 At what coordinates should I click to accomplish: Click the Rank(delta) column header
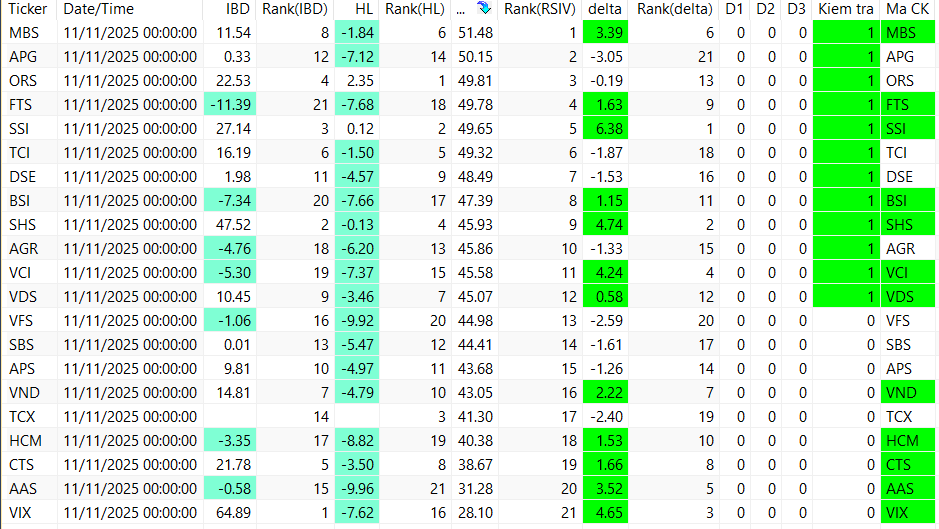pos(674,9)
